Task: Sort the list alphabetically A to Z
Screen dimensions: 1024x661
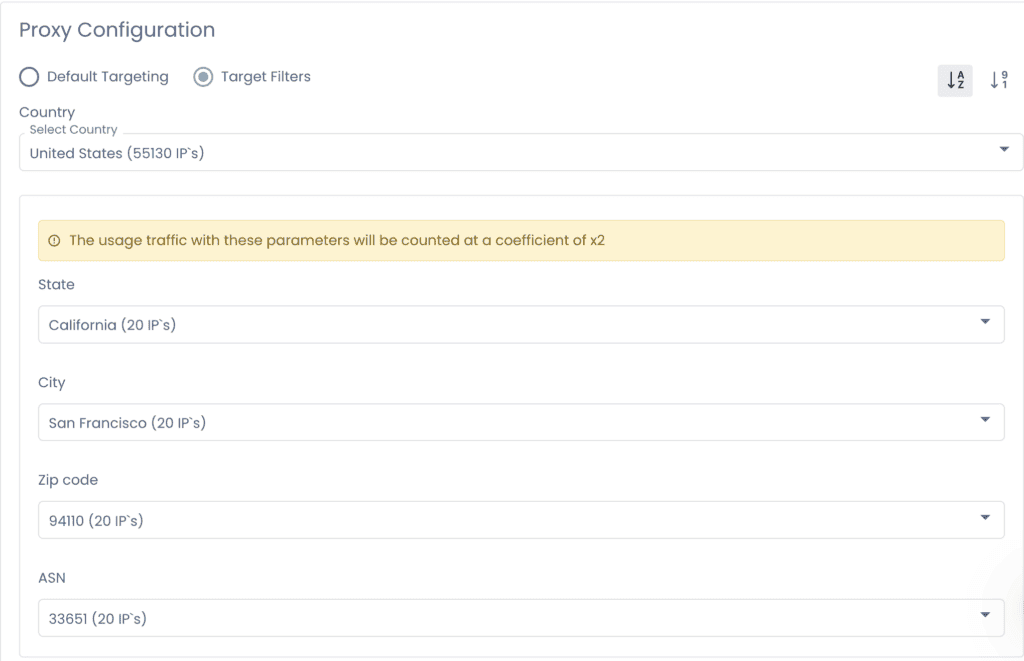Action: tap(954, 80)
